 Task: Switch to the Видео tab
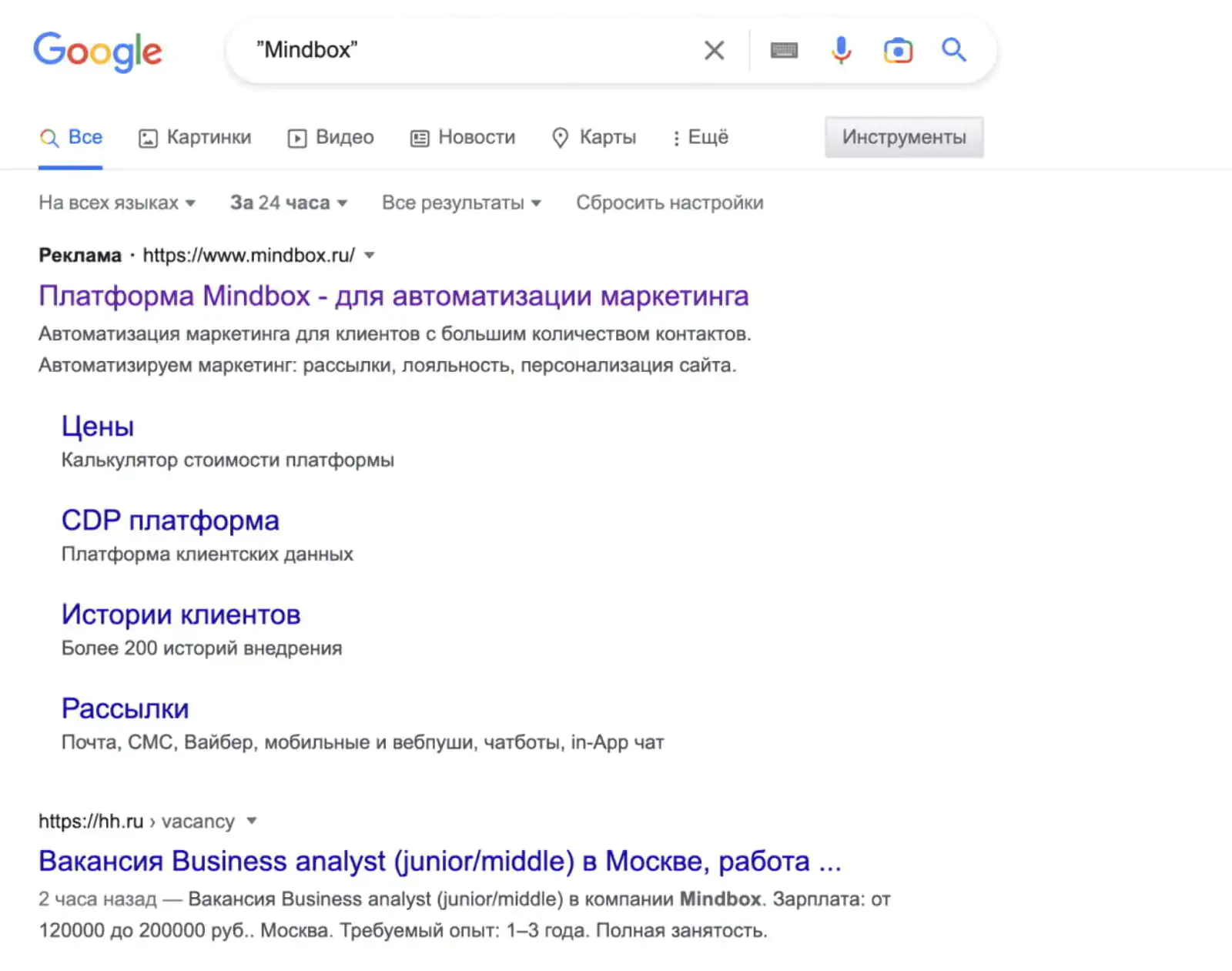331,138
